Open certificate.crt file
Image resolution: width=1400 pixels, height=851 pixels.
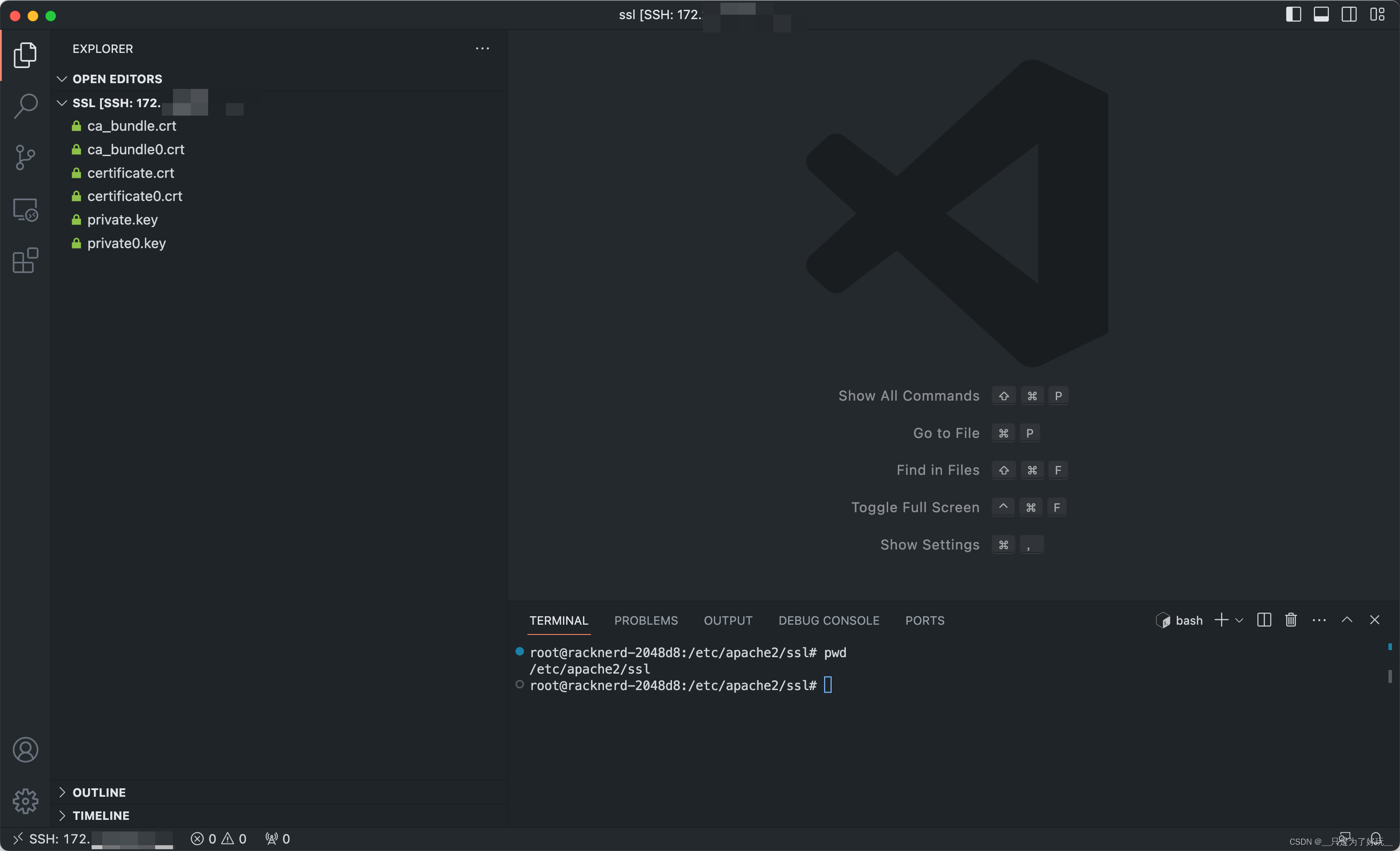pyautogui.click(x=278, y=173)
